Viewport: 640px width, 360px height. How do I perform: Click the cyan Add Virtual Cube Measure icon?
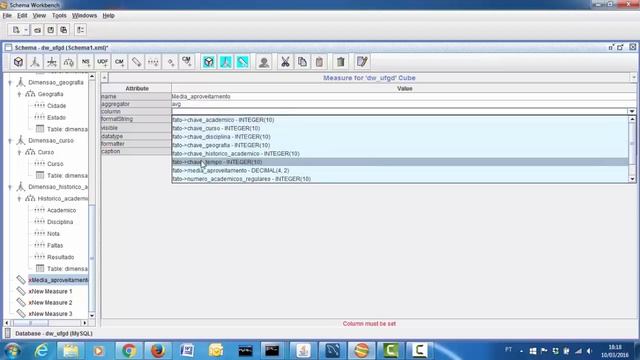(242, 62)
